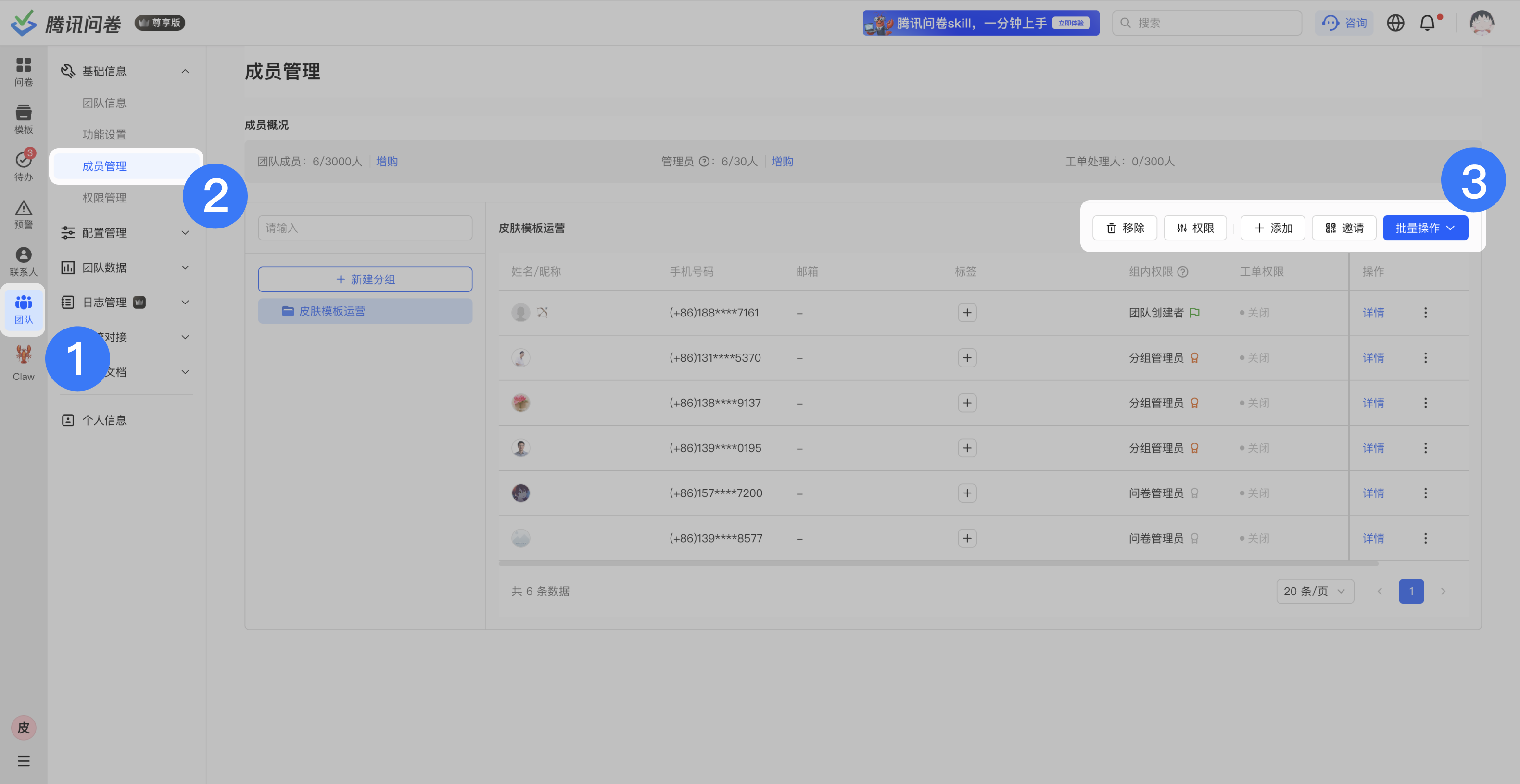The height and width of the screenshot is (784, 1520).
Task: Open the 团队 team section
Action: click(24, 310)
